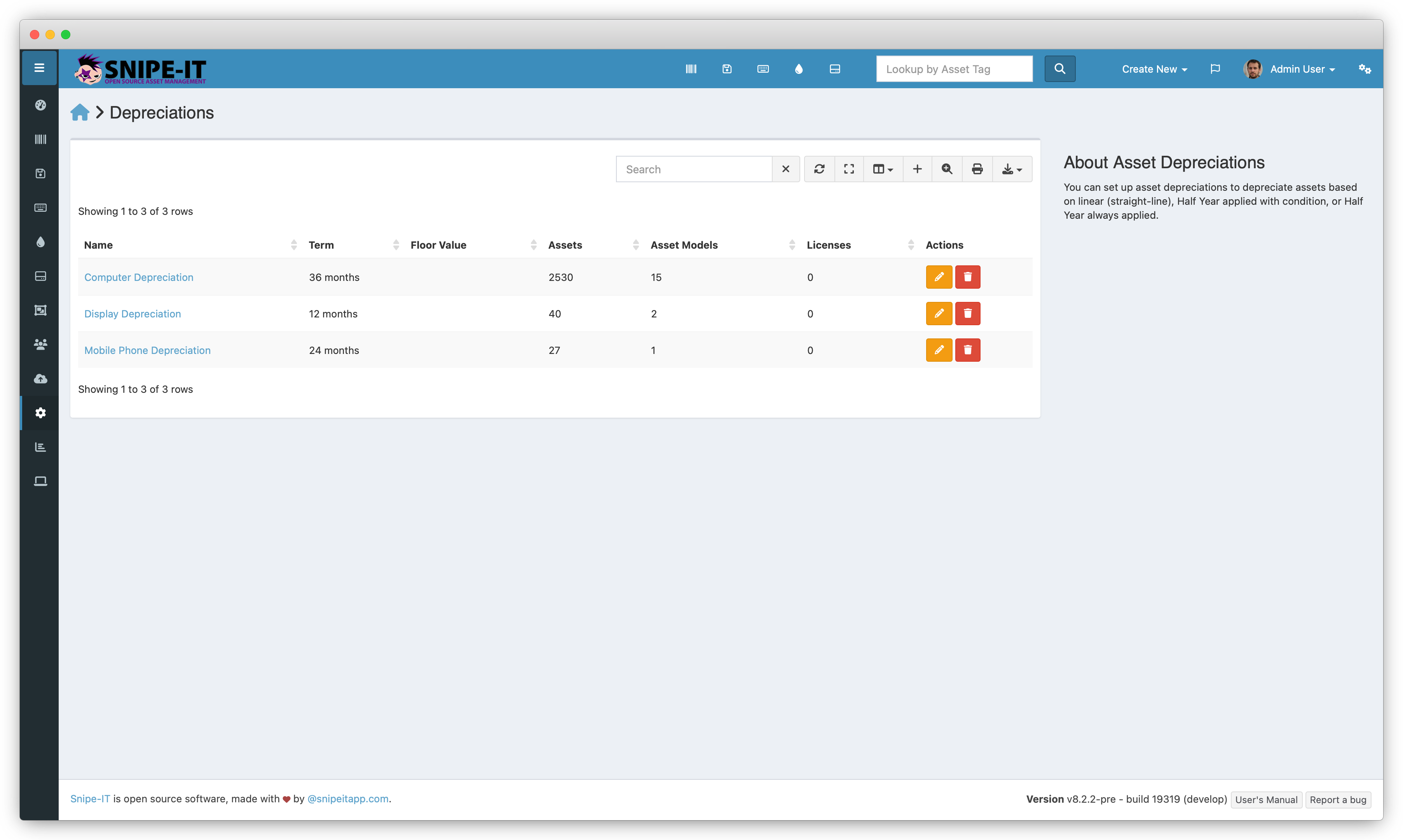Delete Mobile Phone Depreciation with trash button

coord(968,350)
